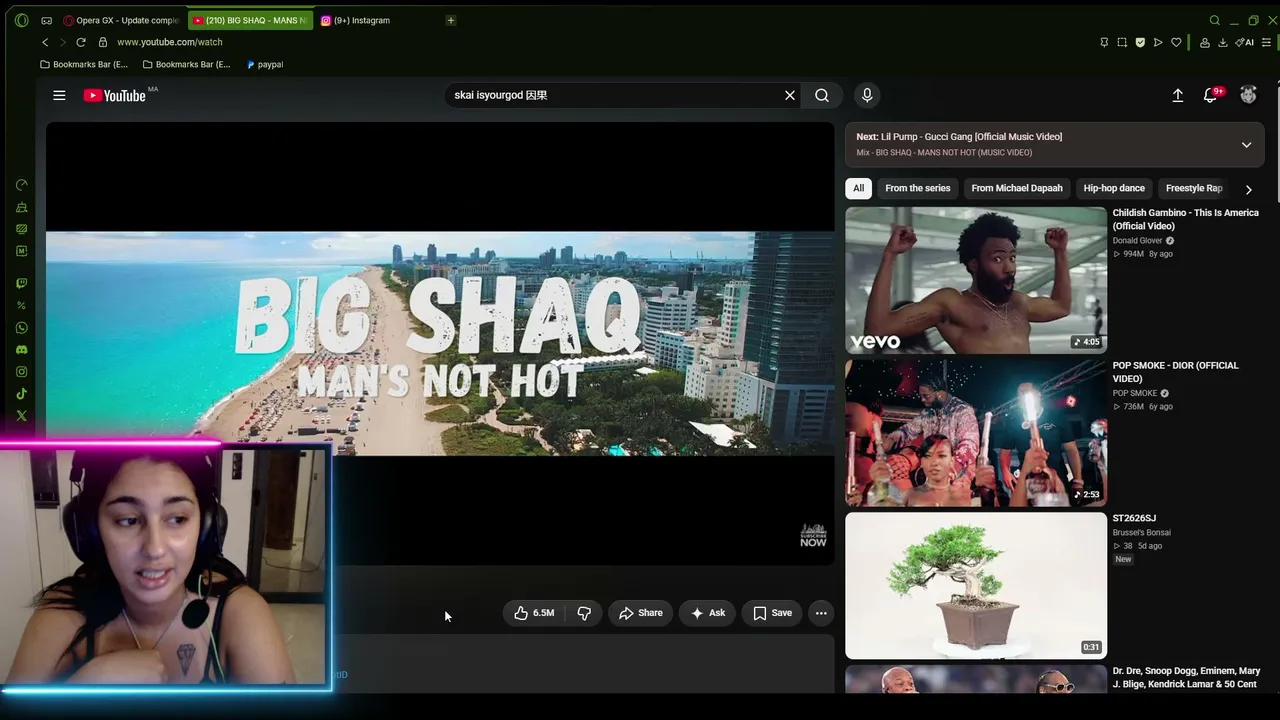Save the video to a playlist
The height and width of the screenshot is (720, 1280).
pos(772,613)
